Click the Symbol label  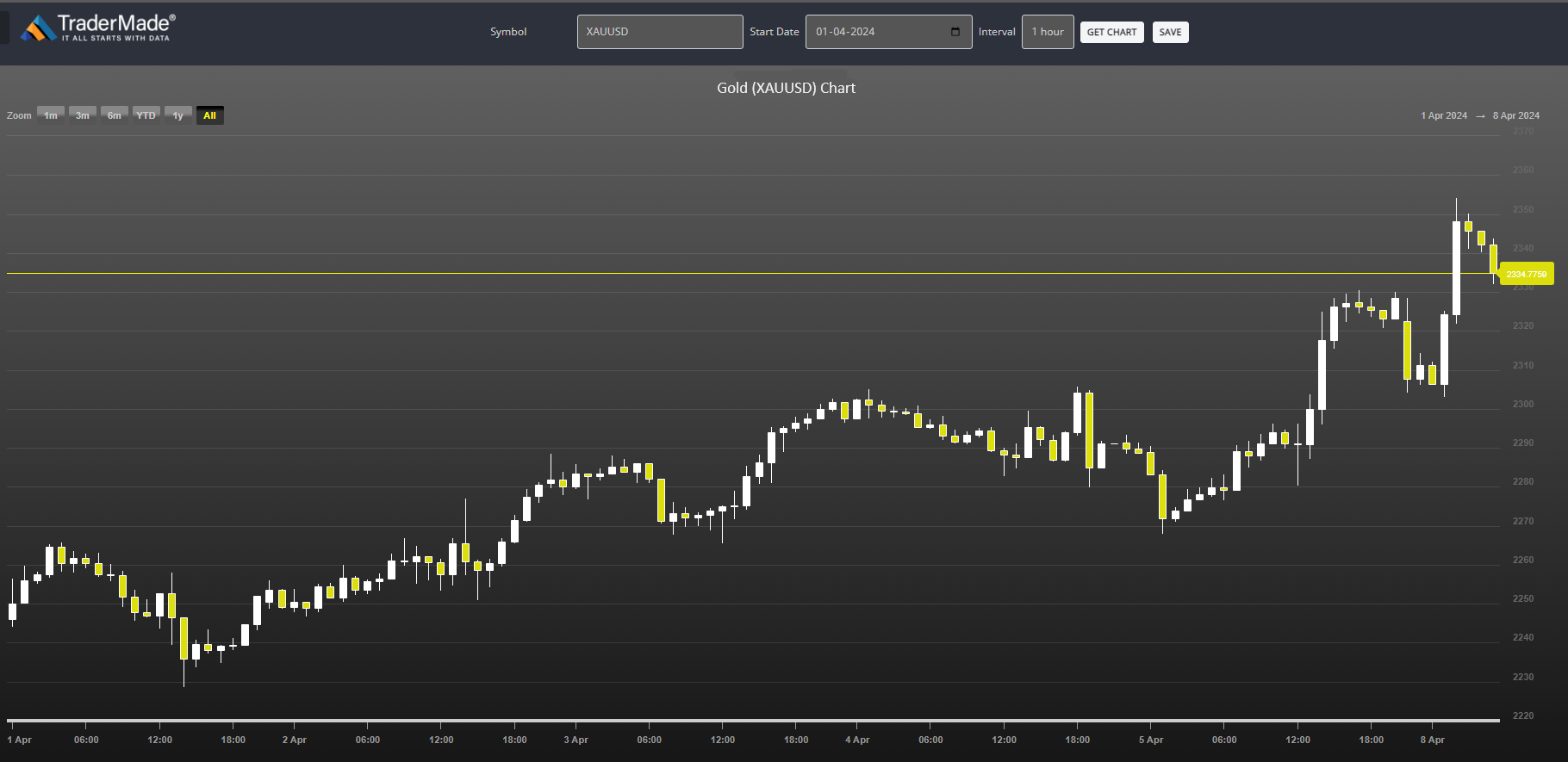coord(508,32)
